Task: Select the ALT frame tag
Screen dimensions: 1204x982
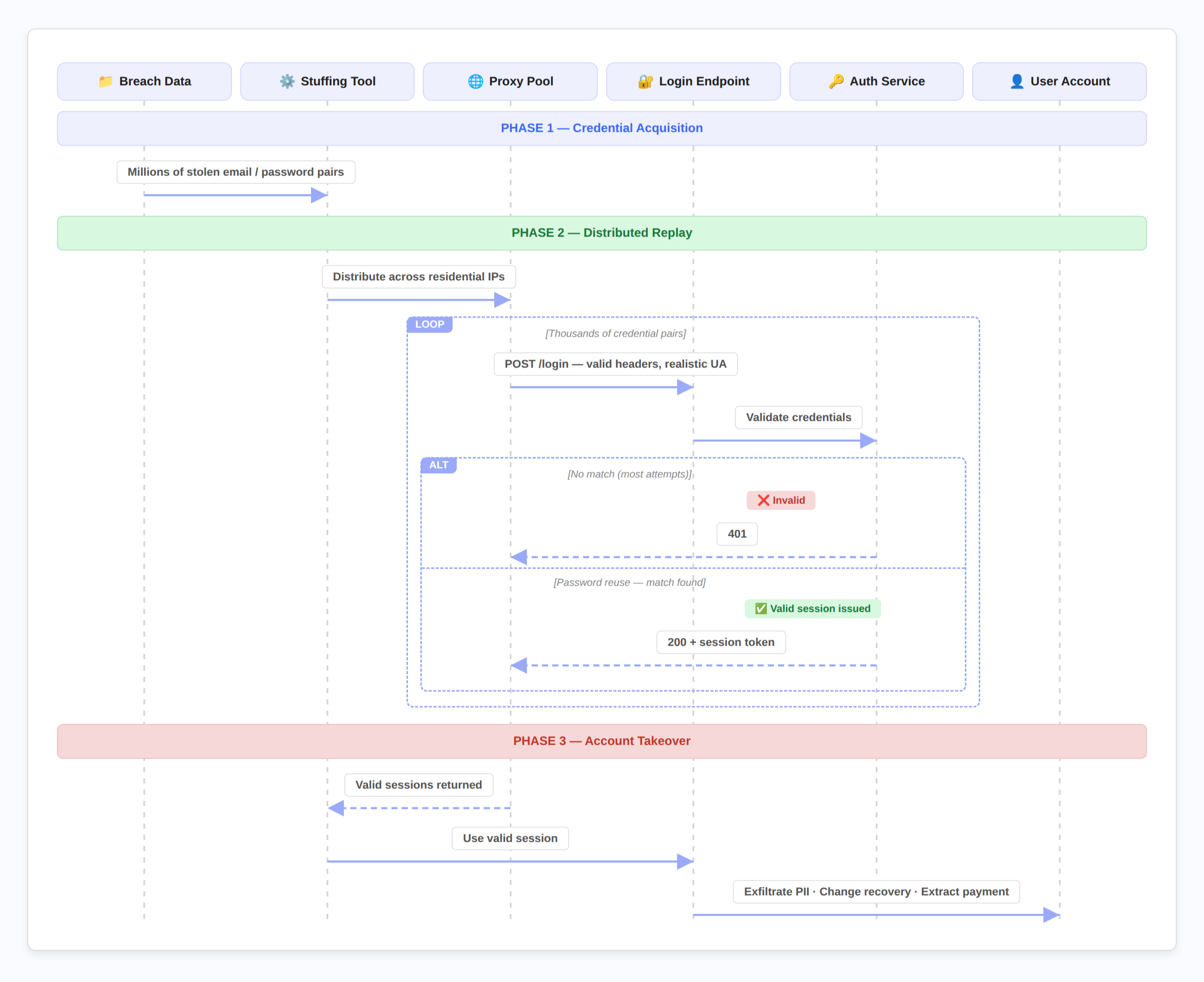Action: (x=438, y=465)
